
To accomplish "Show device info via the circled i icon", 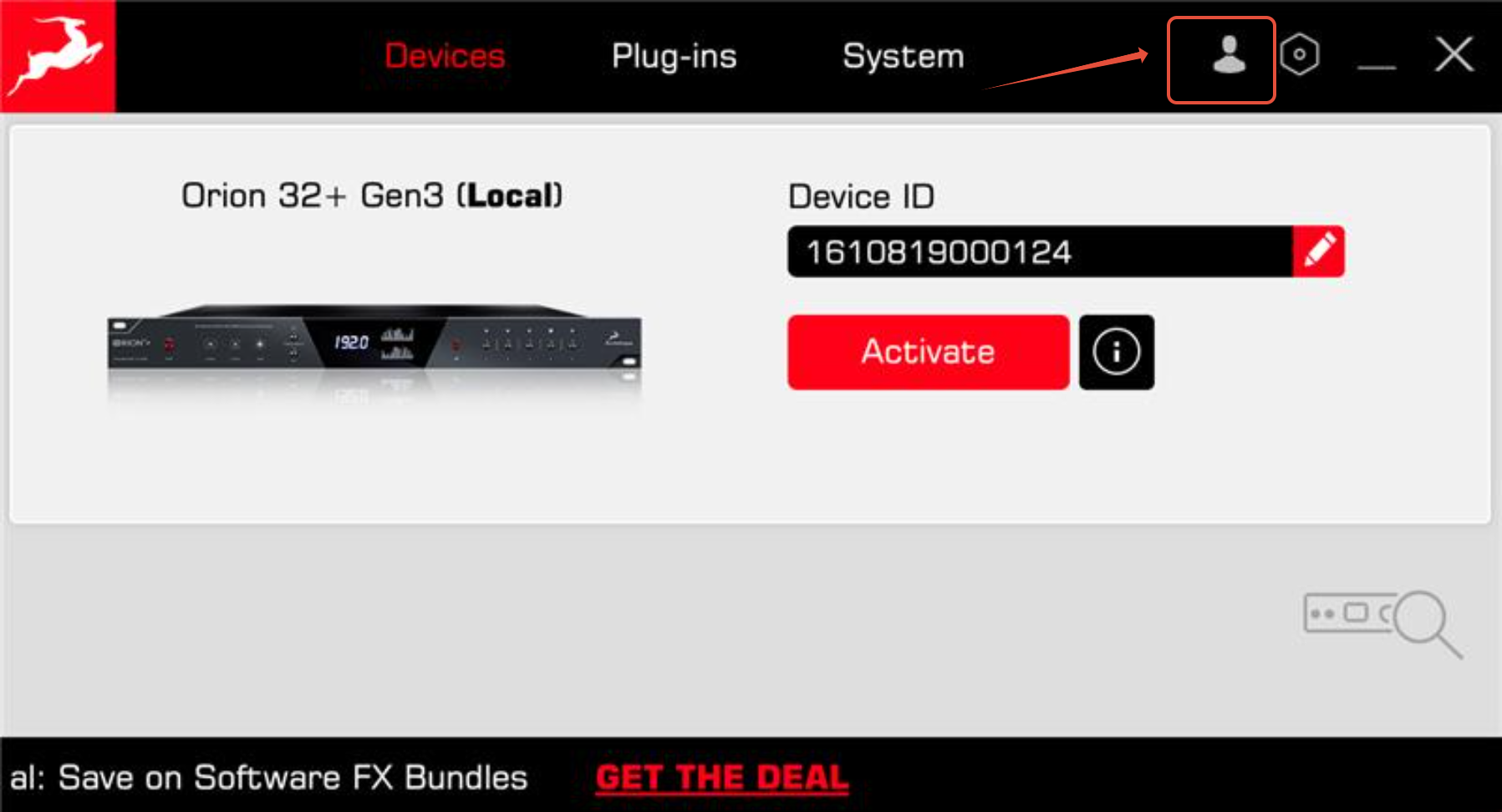I will 1116,352.
